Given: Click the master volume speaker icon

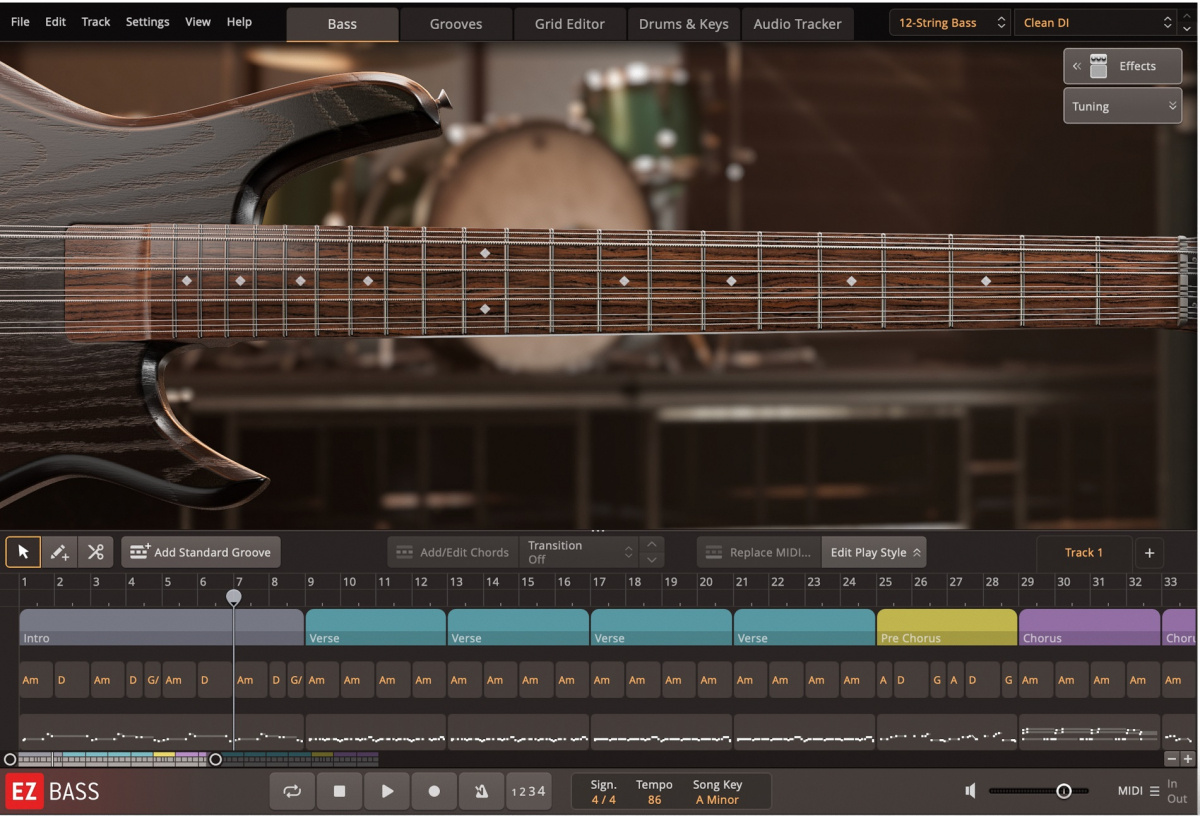Looking at the screenshot, I should pos(968,790).
